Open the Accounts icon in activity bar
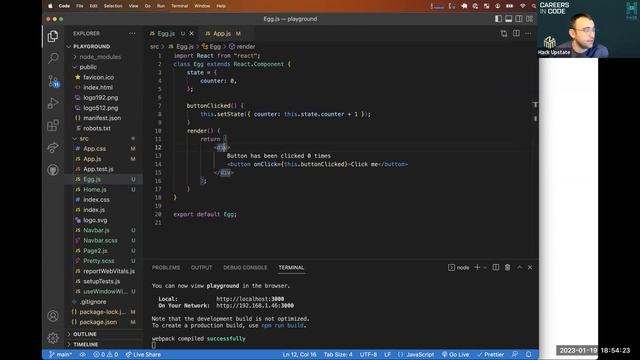The image size is (640, 360). click(x=53, y=316)
